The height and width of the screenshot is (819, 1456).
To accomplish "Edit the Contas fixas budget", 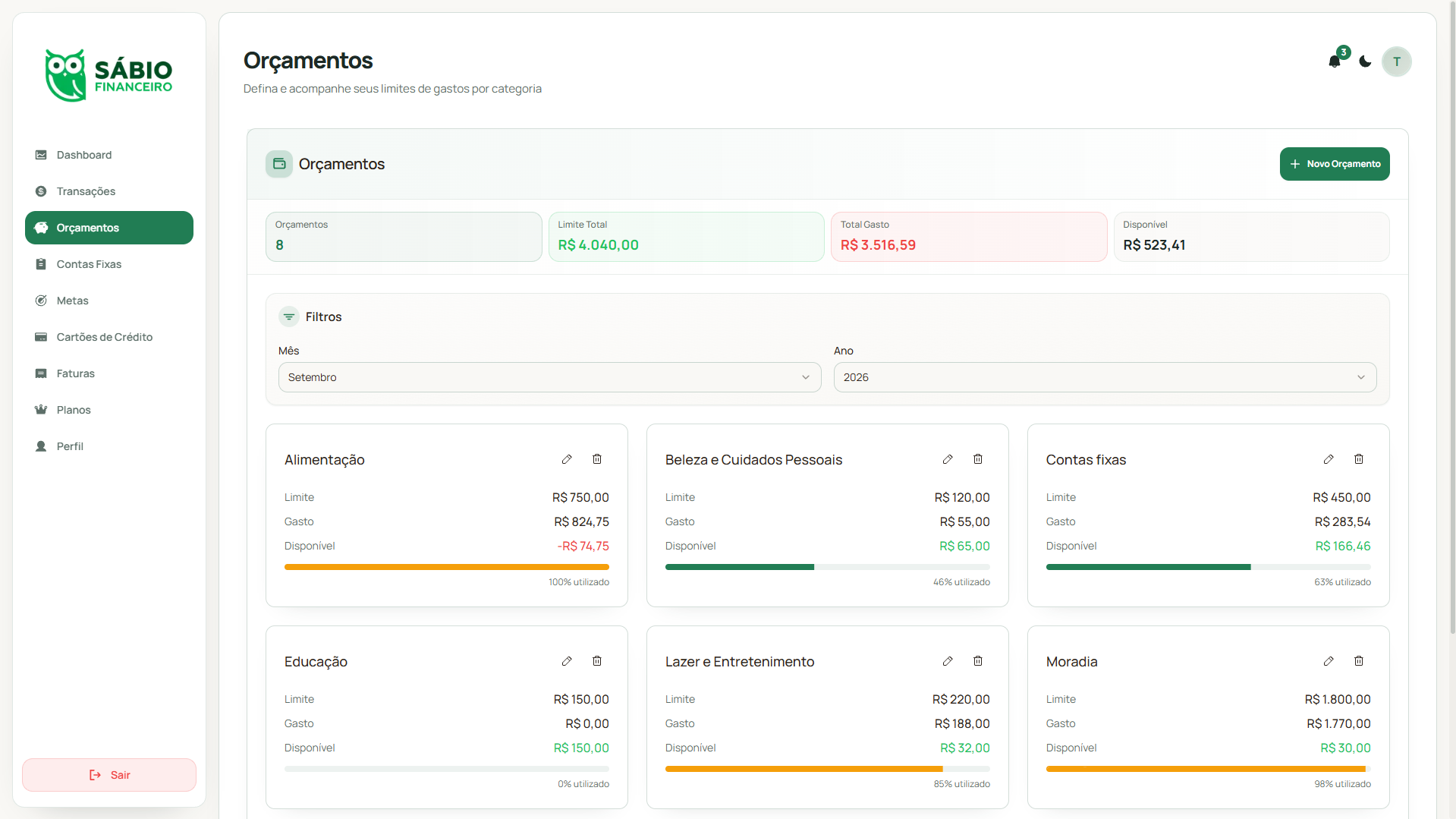I will pyautogui.click(x=1329, y=459).
